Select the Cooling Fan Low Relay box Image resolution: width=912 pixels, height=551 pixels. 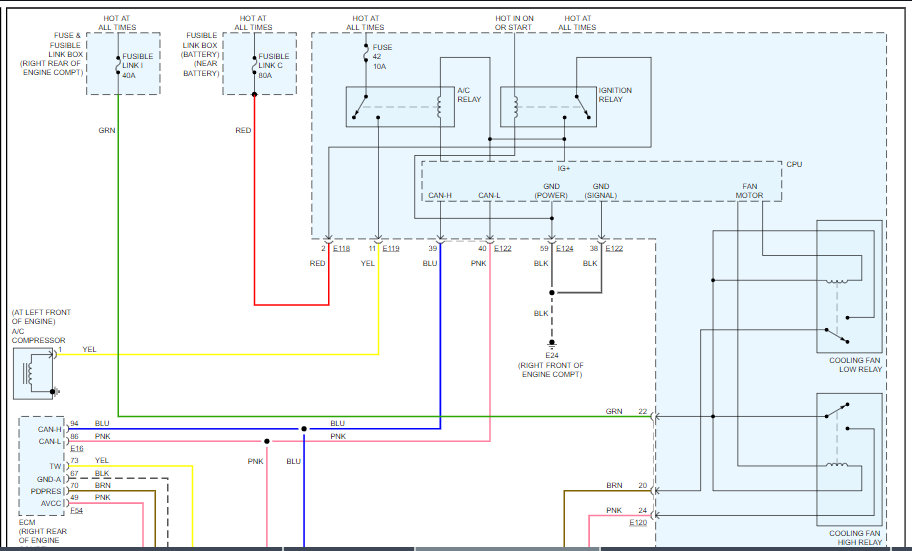point(849,286)
